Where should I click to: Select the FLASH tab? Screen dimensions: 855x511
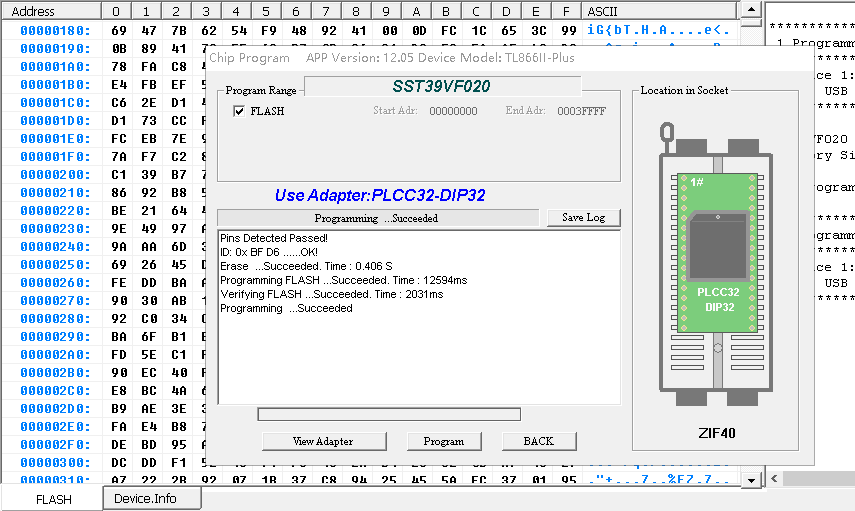[x=54, y=498]
